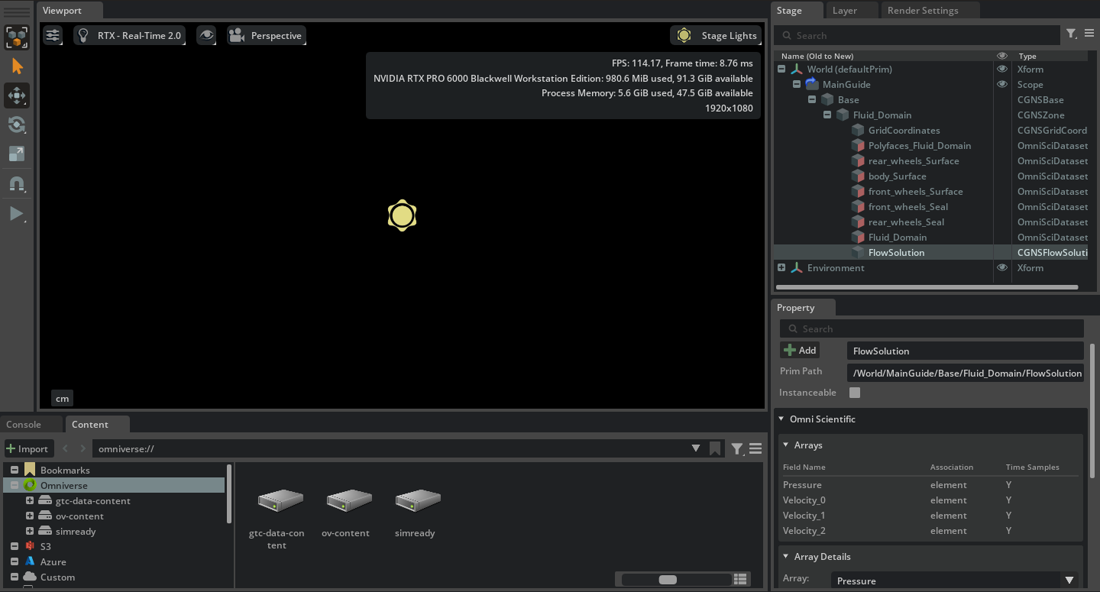The image size is (1100, 592).
Task: Collapse the Fluid_Domain zone node
Action: coord(827,115)
